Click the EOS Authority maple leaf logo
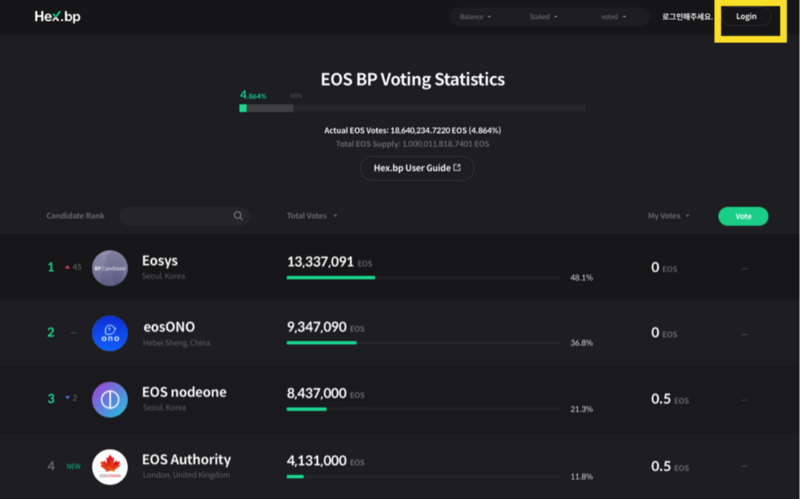Image resolution: width=800 pixels, height=499 pixels. point(109,466)
